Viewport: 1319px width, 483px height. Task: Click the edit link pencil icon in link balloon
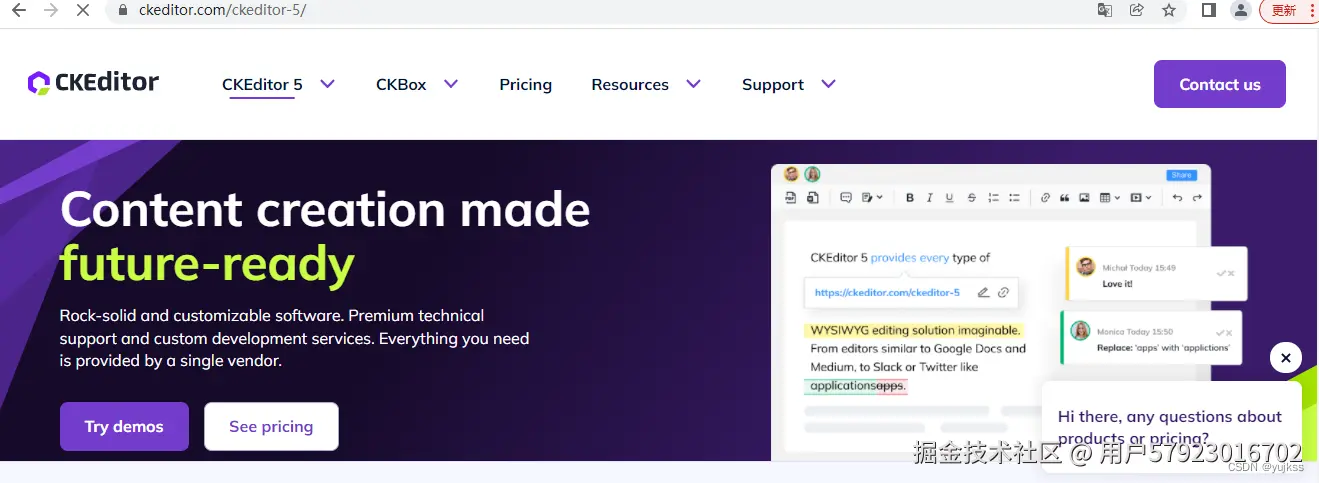983,293
